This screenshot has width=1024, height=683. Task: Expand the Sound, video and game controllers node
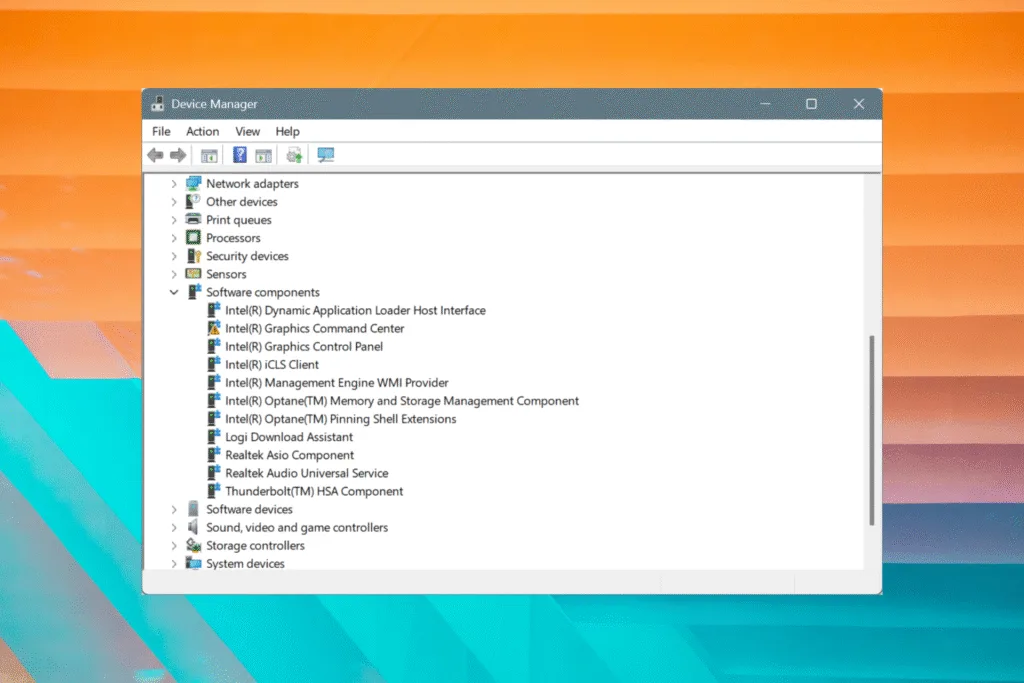coord(174,528)
